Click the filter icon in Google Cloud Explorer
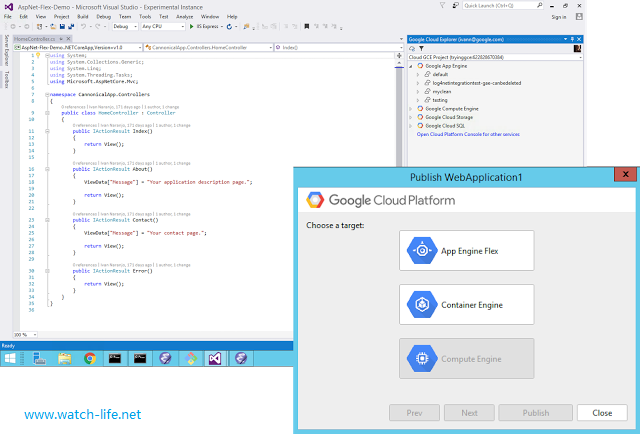This screenshot has width=640, height=434. coord(421,49)
